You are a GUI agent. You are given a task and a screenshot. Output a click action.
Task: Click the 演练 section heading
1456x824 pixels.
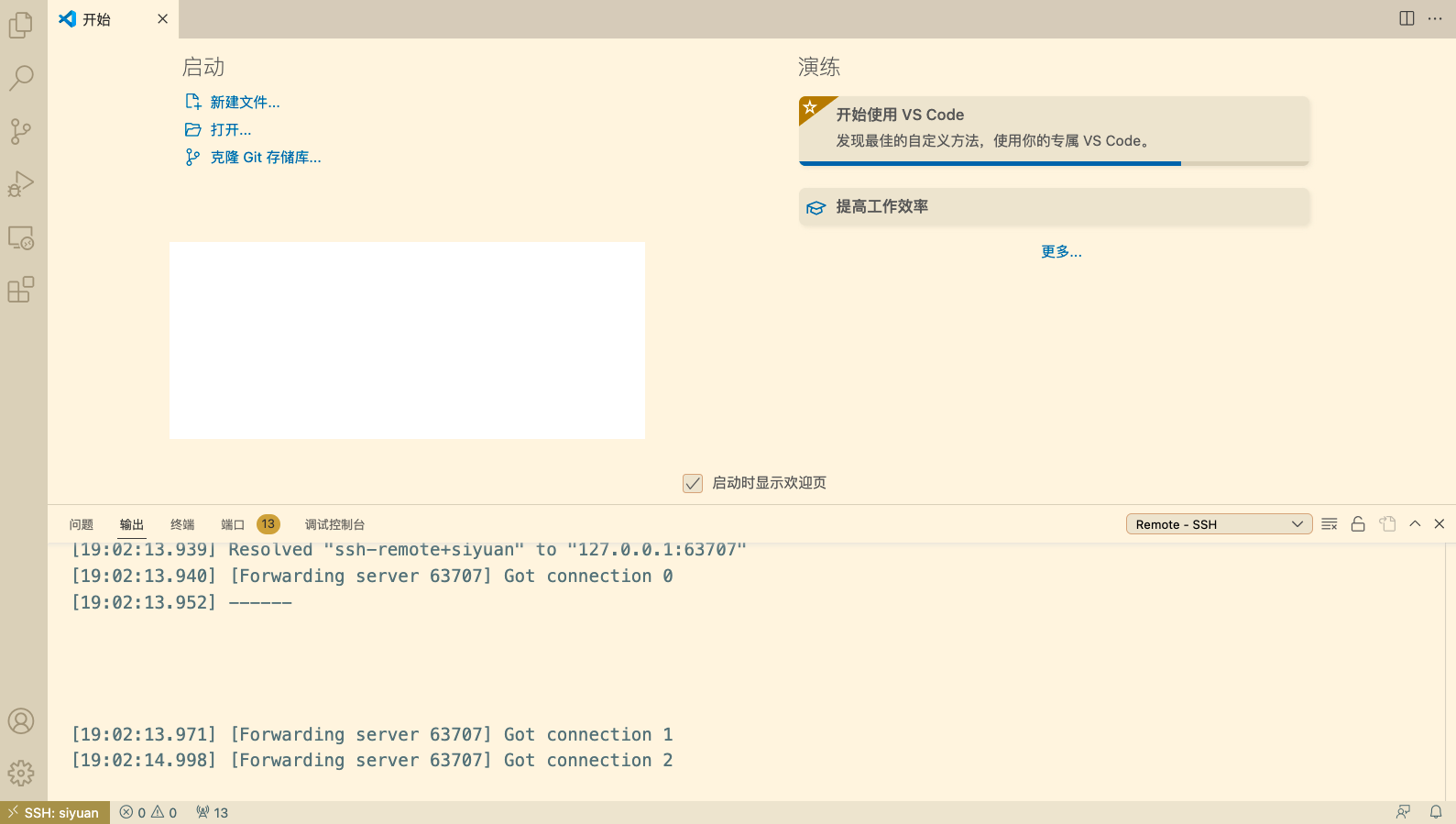click(x=819, y=67)
